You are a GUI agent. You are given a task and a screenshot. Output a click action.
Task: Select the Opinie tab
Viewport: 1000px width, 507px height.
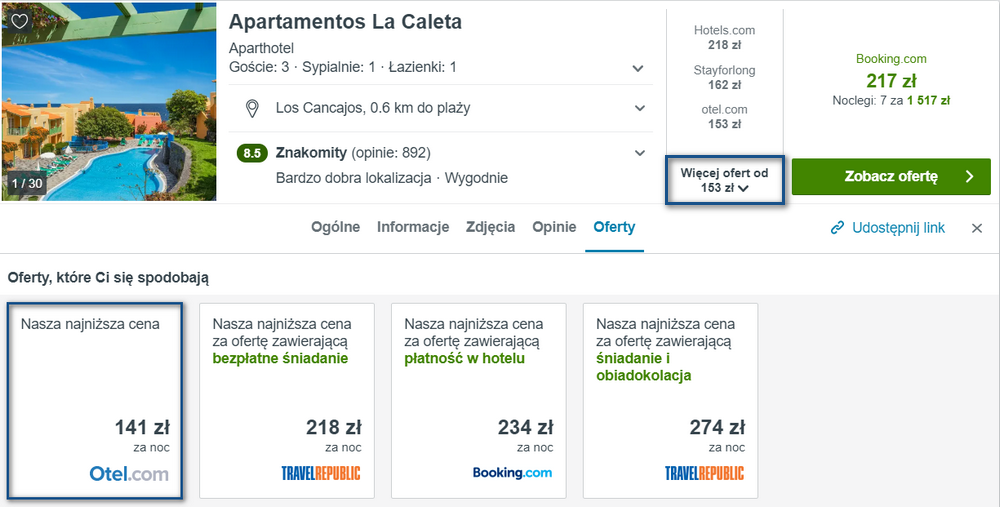(554, 227)
